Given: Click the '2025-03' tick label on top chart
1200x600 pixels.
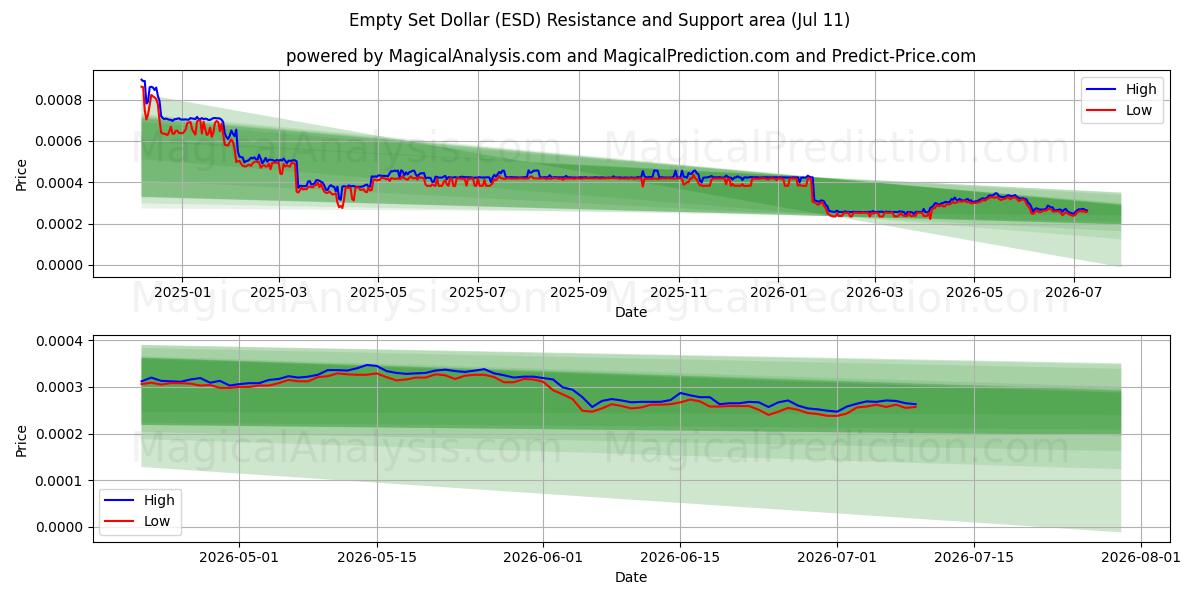Looking at the screenshot, I should 278,293.
